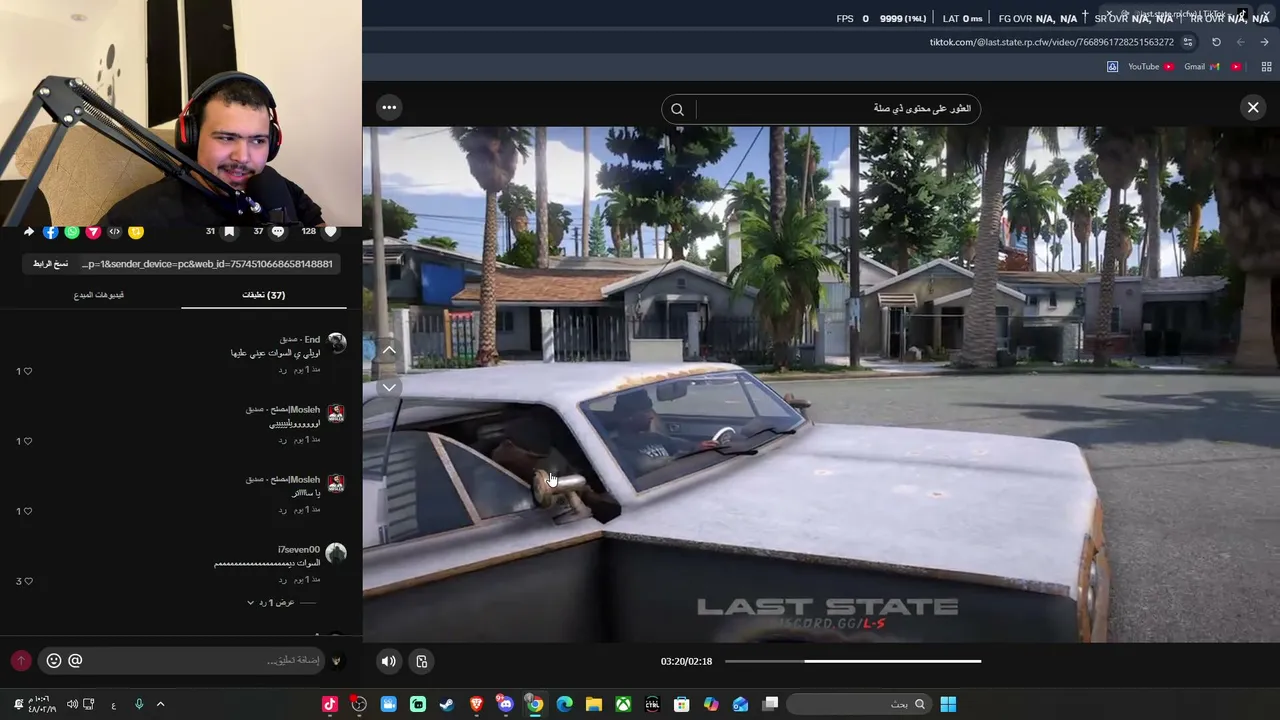Open Microsoft Edge from the taskbar
The width and height of the screenshot is (1280, 720).
[x=564, y=704]
